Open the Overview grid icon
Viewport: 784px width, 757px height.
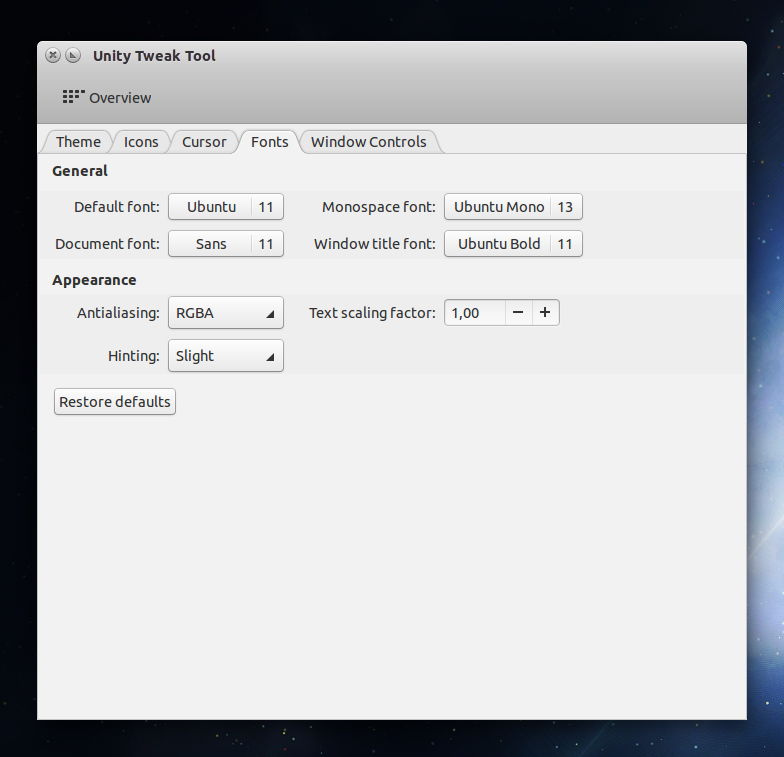[x=74, y=96]
